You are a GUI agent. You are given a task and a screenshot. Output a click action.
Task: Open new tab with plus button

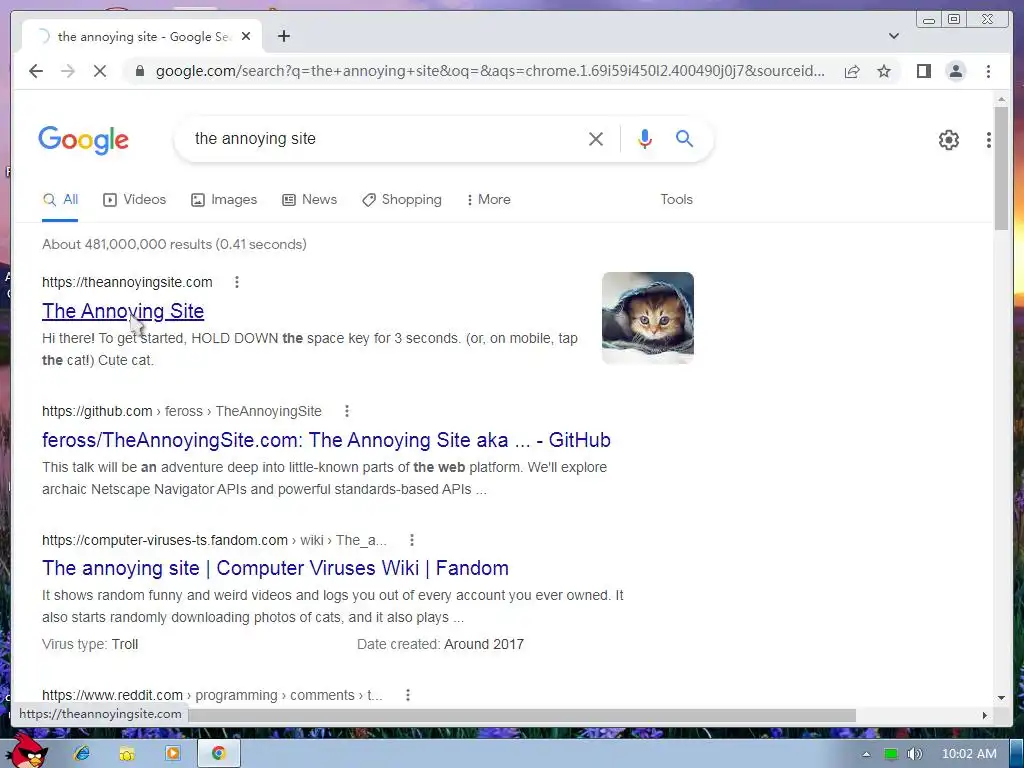click(x=283, y=37)
